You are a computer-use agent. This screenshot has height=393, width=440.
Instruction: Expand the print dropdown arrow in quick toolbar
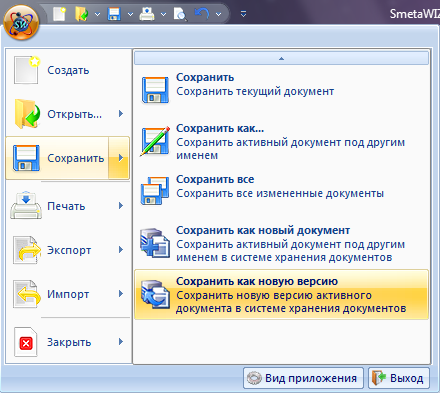163,14
